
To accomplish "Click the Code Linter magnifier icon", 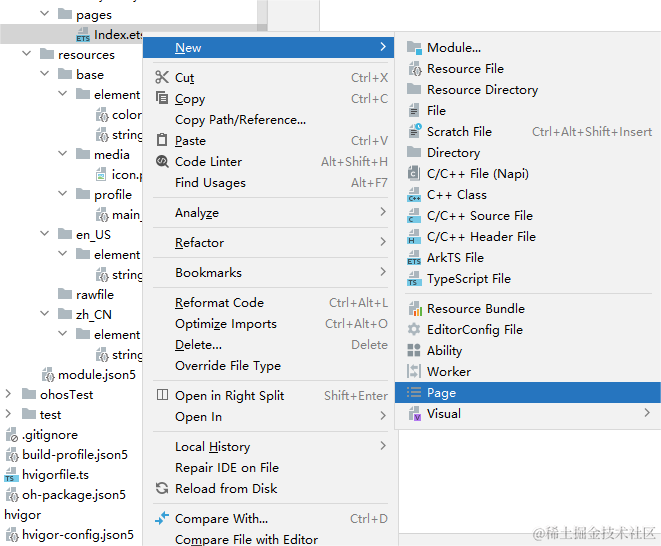I will pos(162,161).
